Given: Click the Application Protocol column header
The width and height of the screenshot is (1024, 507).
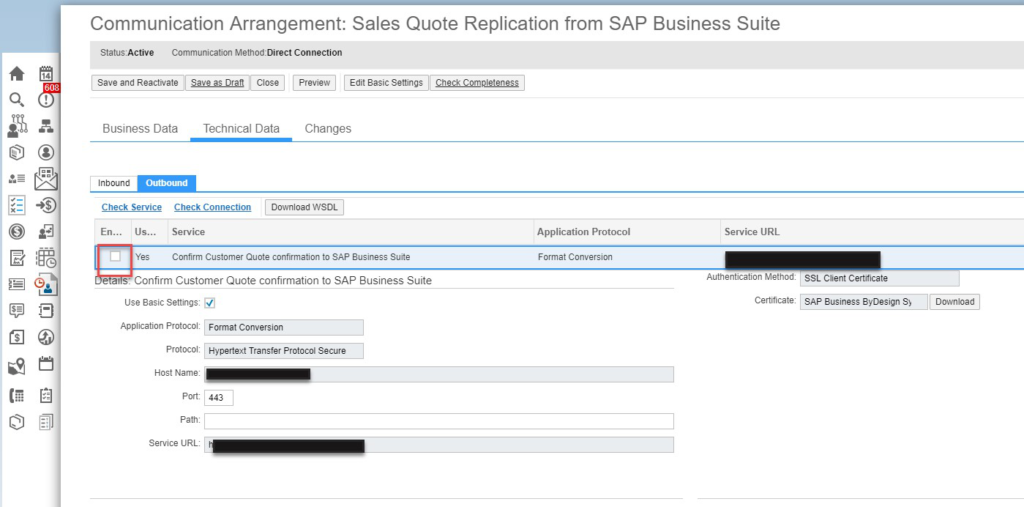Looking at the screenshot, I should (x=626, y=232).
